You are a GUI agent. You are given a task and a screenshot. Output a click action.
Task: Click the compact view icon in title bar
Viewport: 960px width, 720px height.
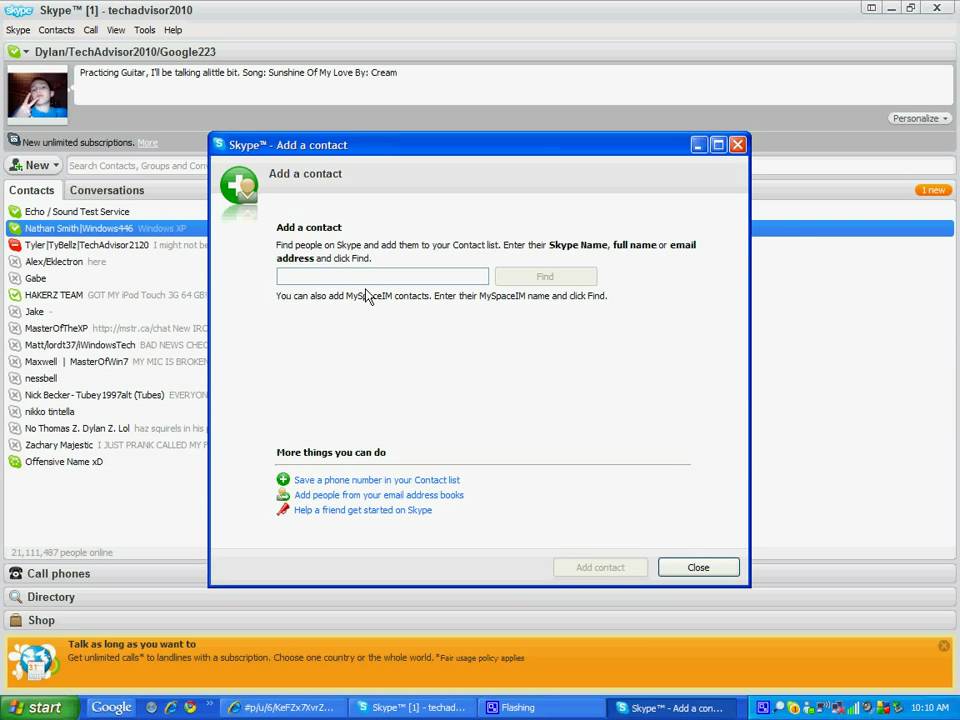click(x=871, y=8)
